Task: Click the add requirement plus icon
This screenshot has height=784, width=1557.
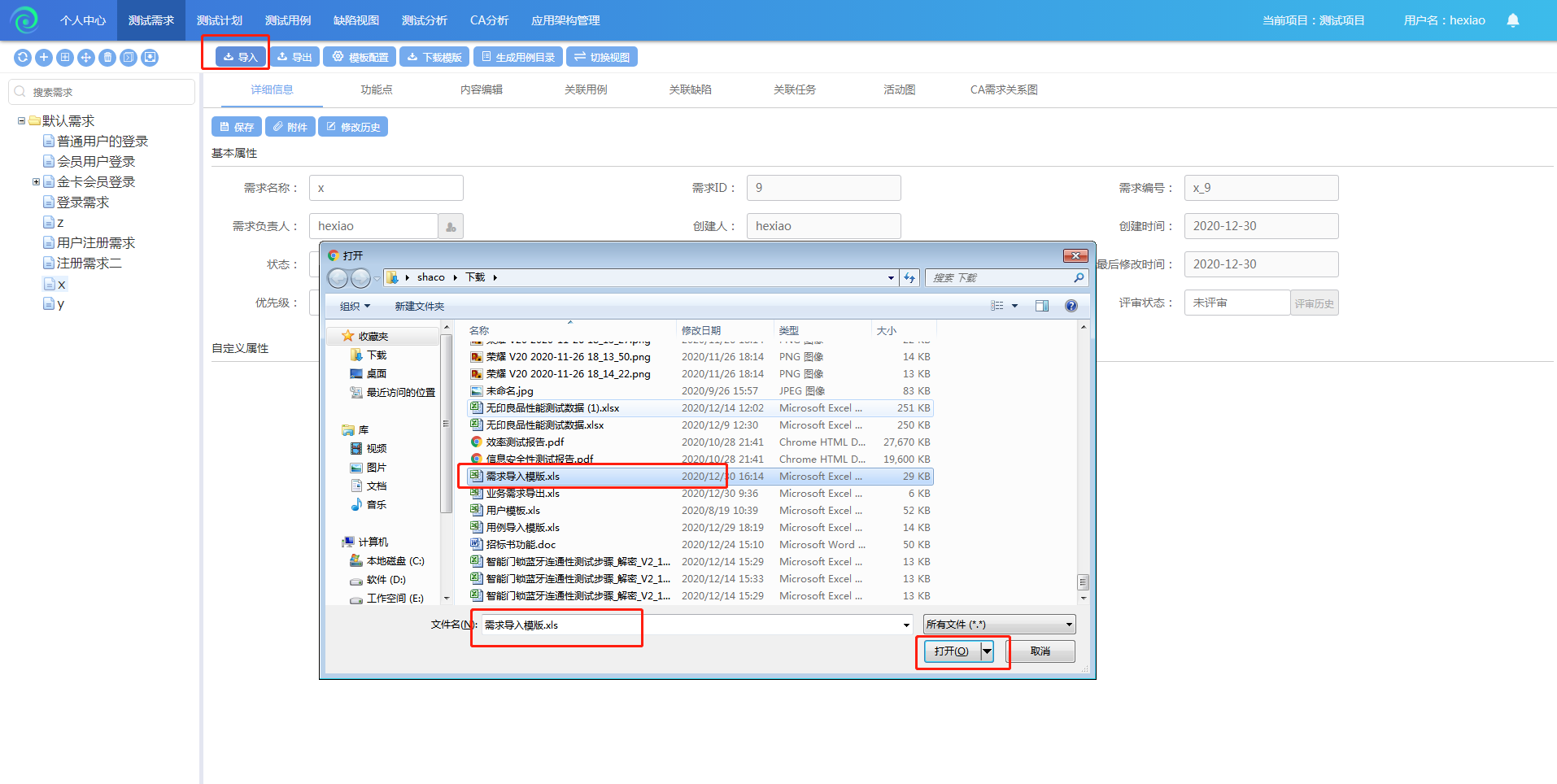Action: coord(44,58)
